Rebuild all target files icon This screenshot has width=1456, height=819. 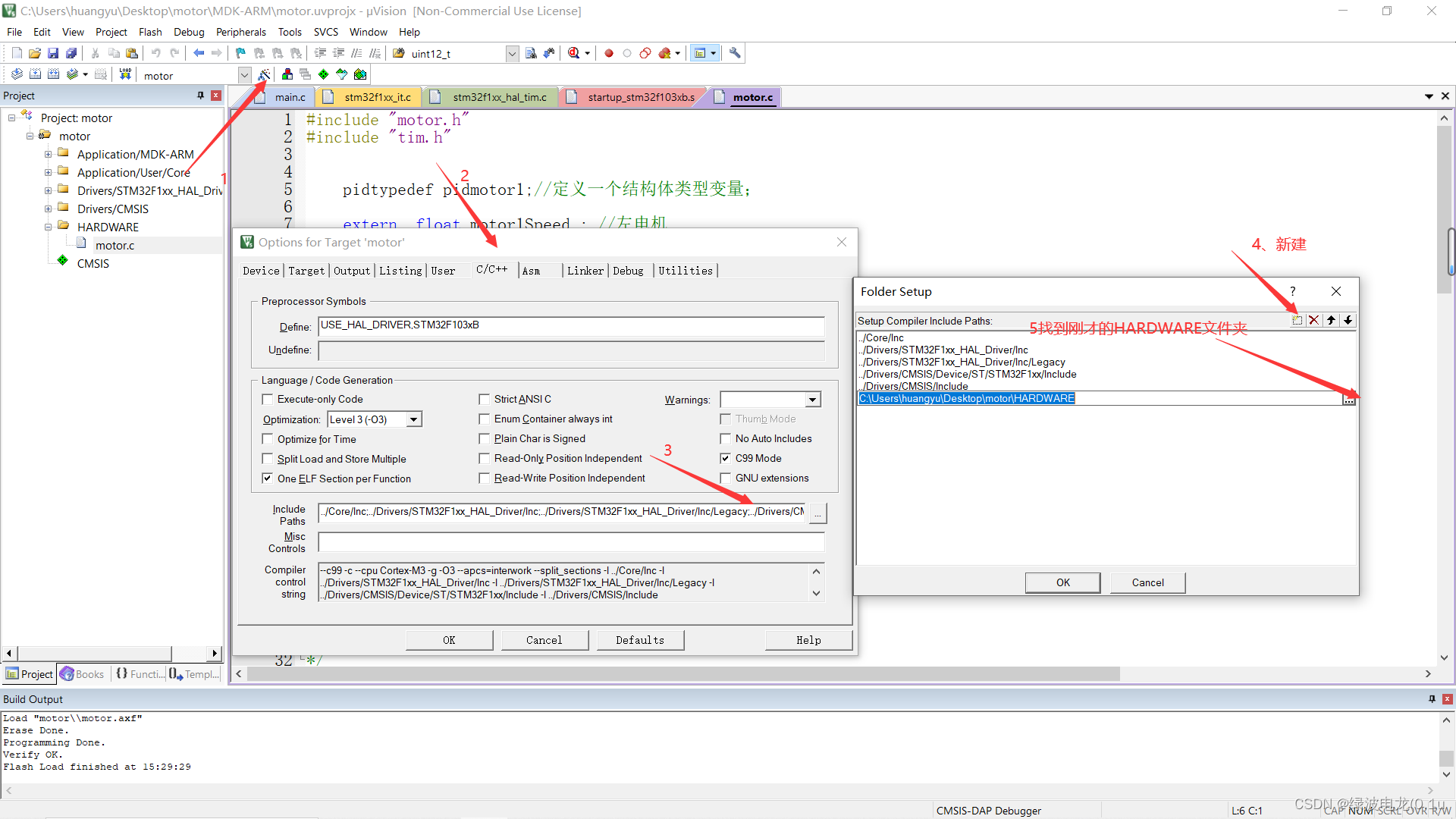(53, 74)
